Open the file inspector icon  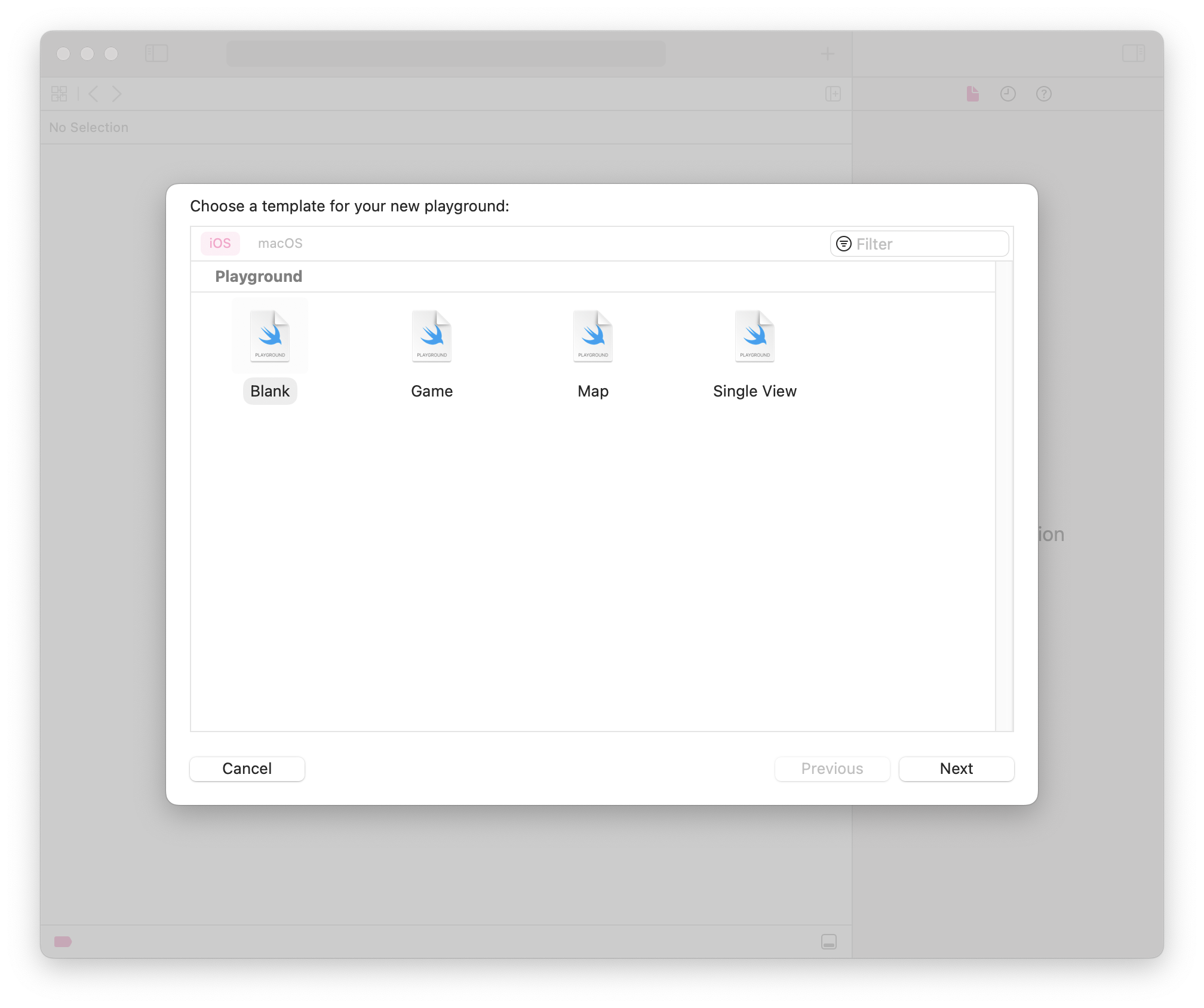[972, 94]
